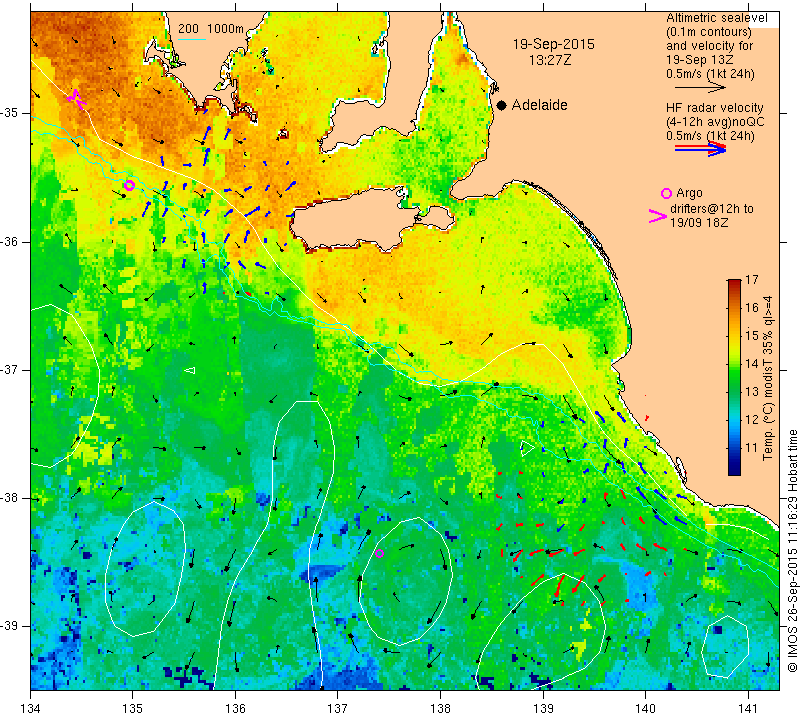Click the '(0.1m contours)' legend text
The height and width of the screenshot is (720, 800).
click(x=708, y=32)
